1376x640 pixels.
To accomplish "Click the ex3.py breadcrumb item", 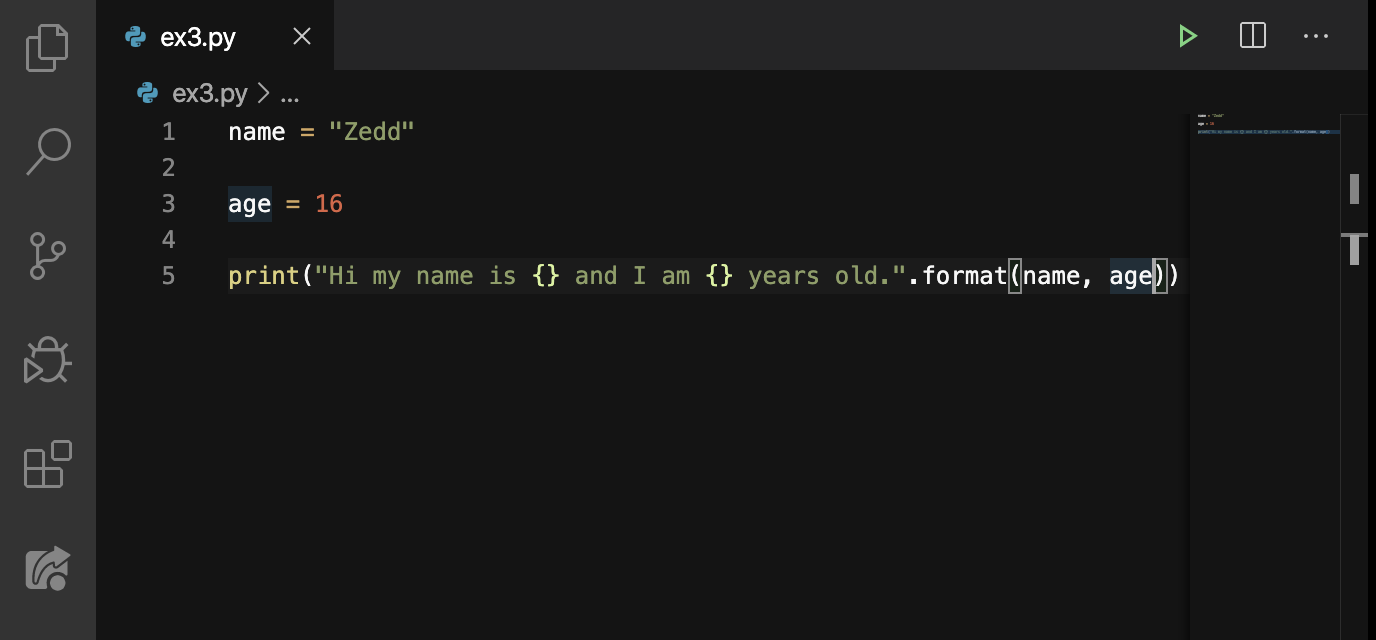I will click(x=209, y=93).
